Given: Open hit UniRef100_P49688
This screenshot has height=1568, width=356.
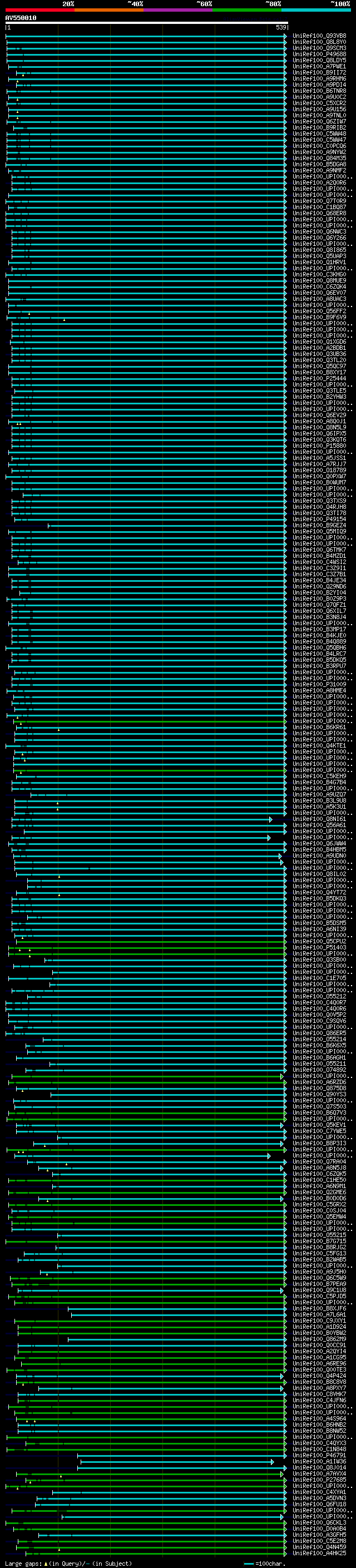Looking at the screenshot, I should [x=319, y=54].
